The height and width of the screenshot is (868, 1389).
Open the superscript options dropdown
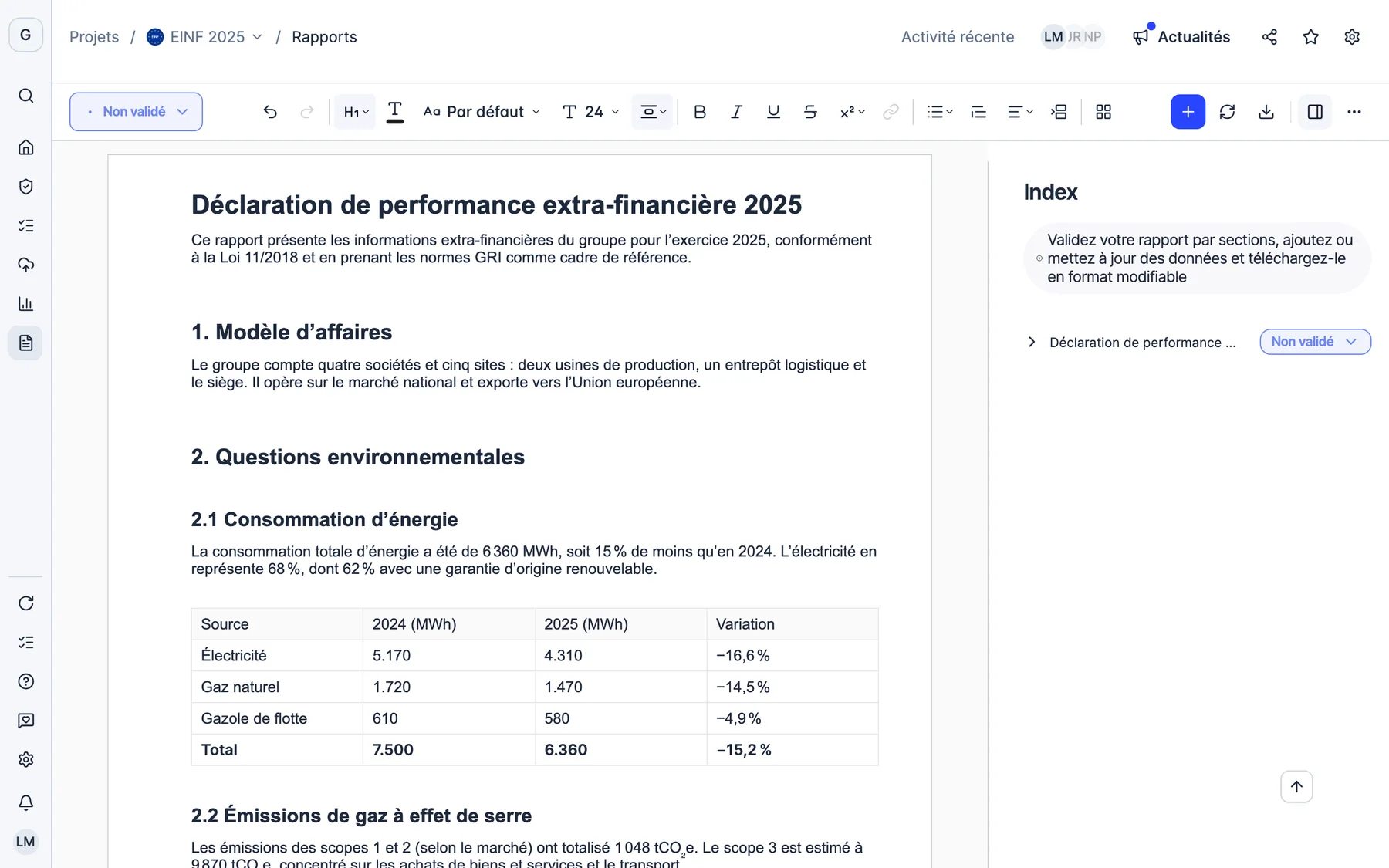[852, 112]
